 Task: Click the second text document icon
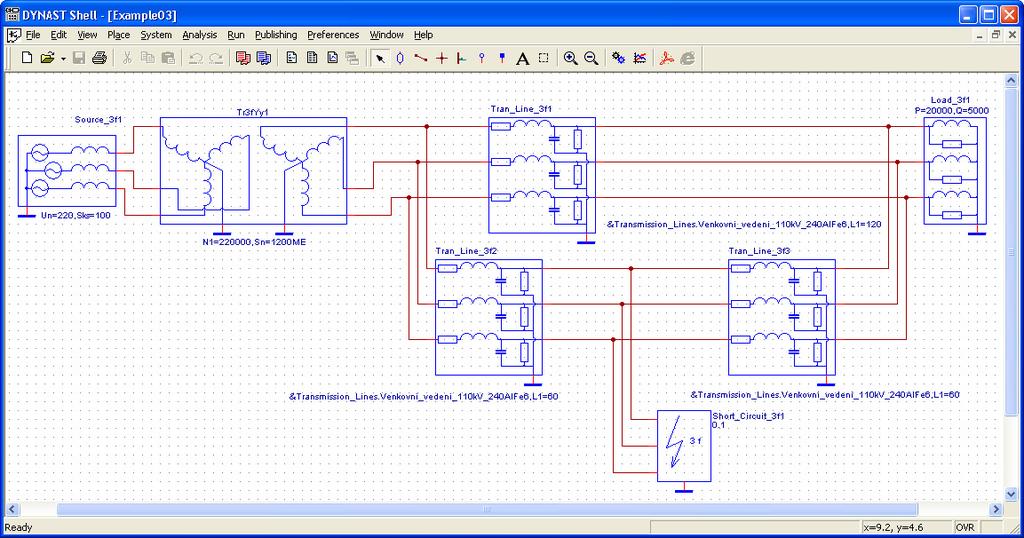312,58
